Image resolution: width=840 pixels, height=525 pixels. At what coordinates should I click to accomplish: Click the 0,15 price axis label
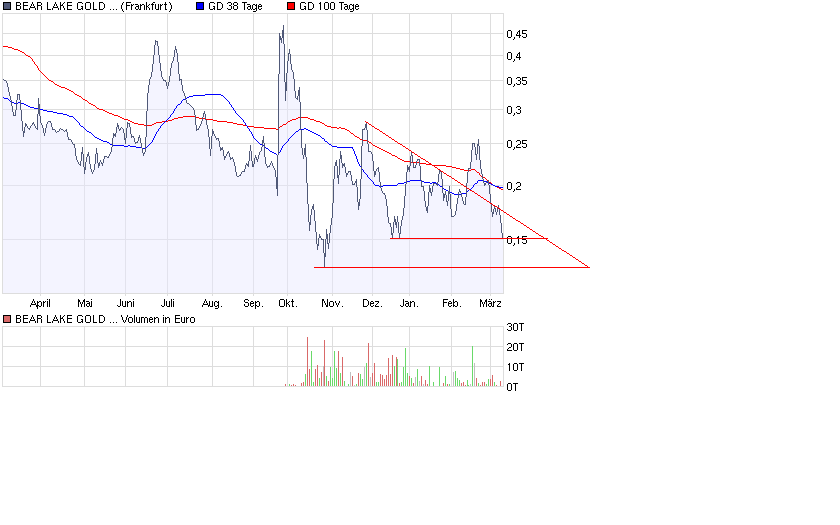pos(517,241)
